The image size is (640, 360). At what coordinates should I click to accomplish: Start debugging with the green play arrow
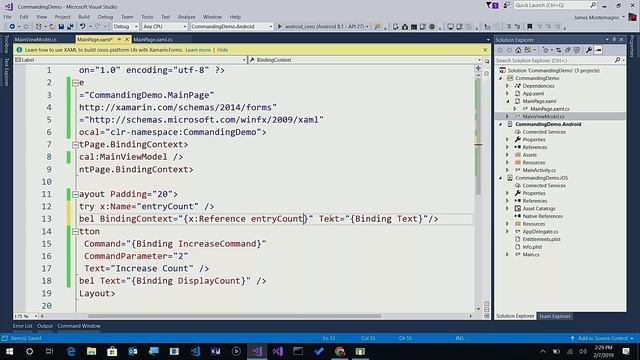280,27
